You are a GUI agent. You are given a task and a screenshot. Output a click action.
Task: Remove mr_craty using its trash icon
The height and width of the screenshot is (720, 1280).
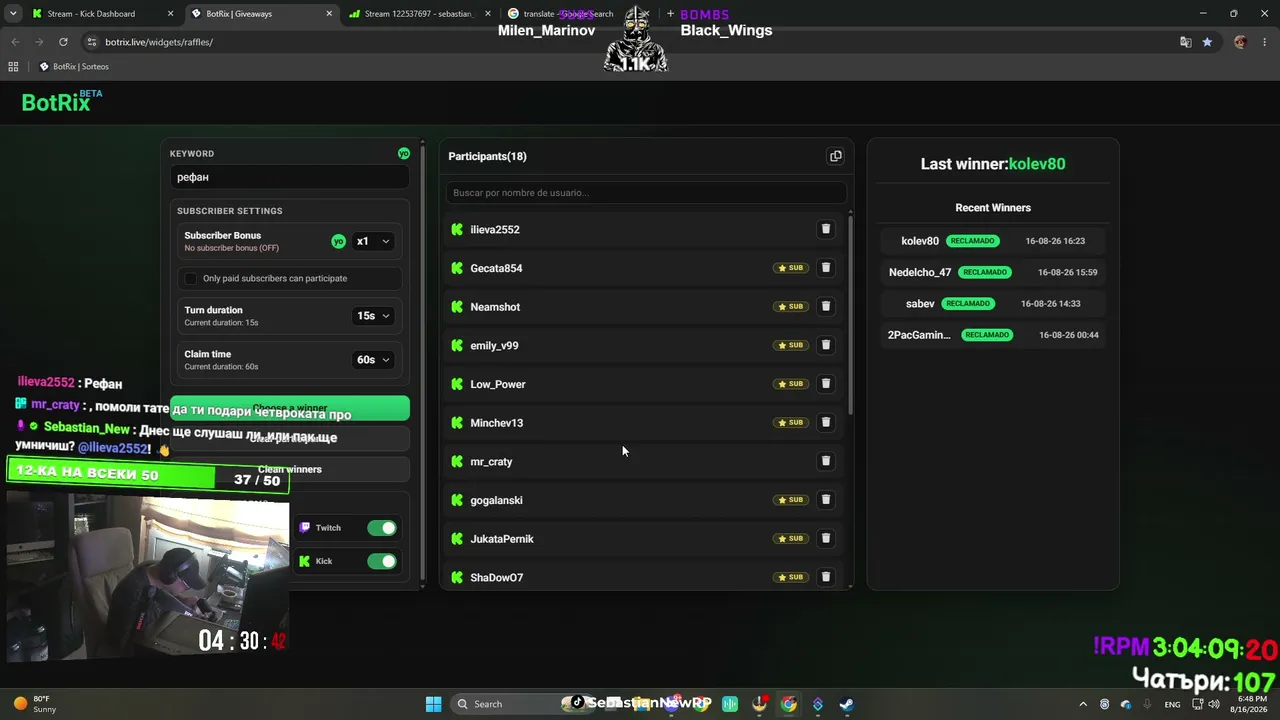tap(826, 461)
